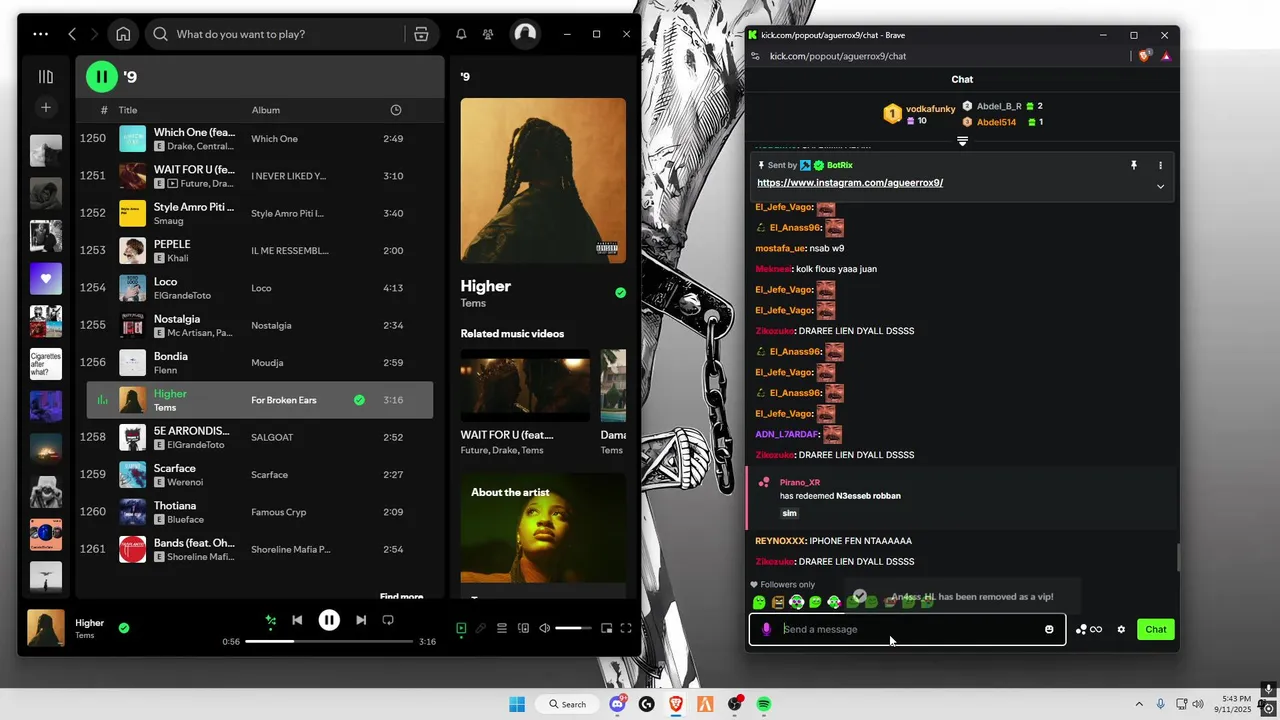Open Spotify notifications bell
1280x720 pixels.
coord(461,34)
